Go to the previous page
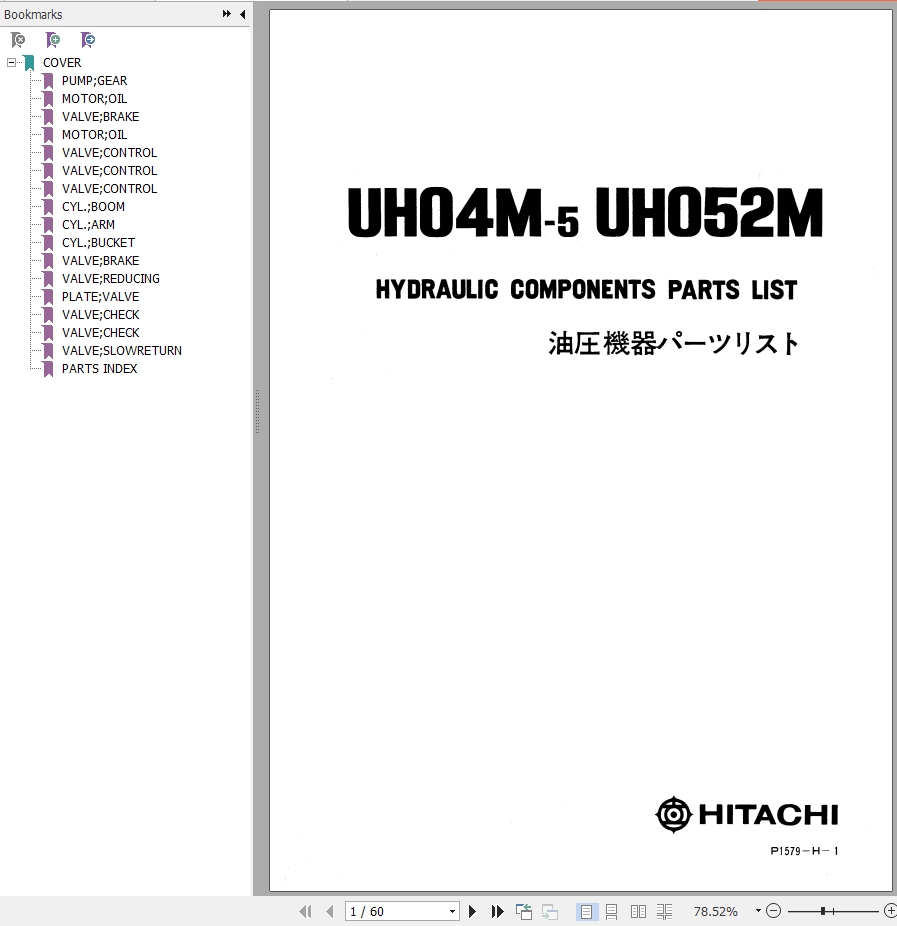 click(x=330, y=911)
